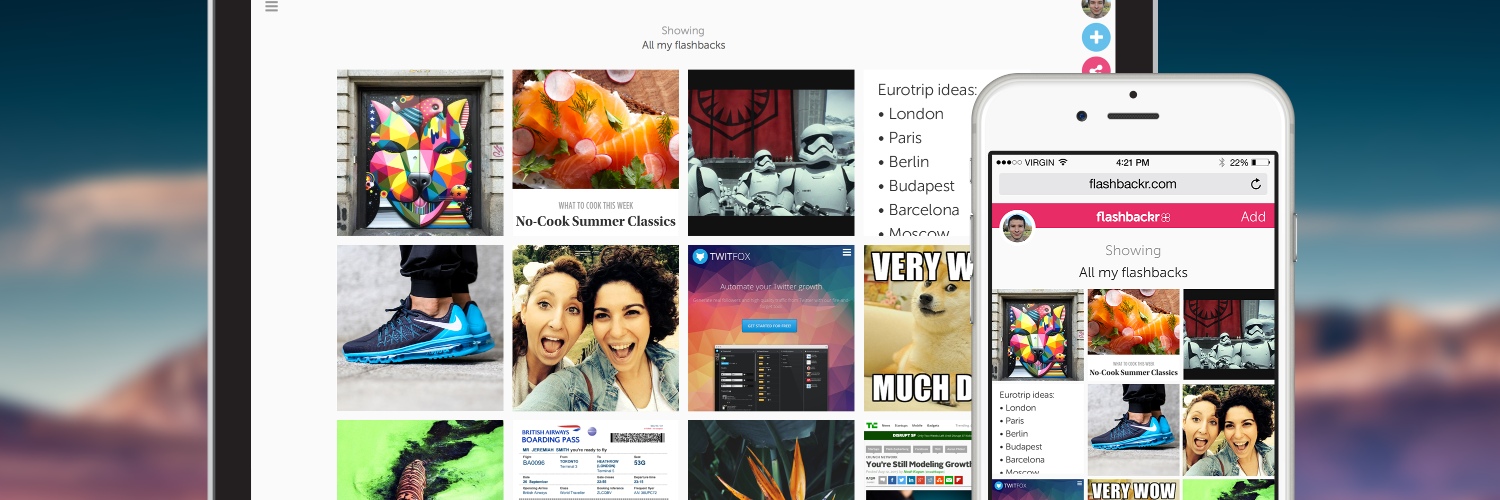Viewport: 1500px width, 500px height.
Task: Open the No-Cook Summer Classics card
Action: (596, 153)
